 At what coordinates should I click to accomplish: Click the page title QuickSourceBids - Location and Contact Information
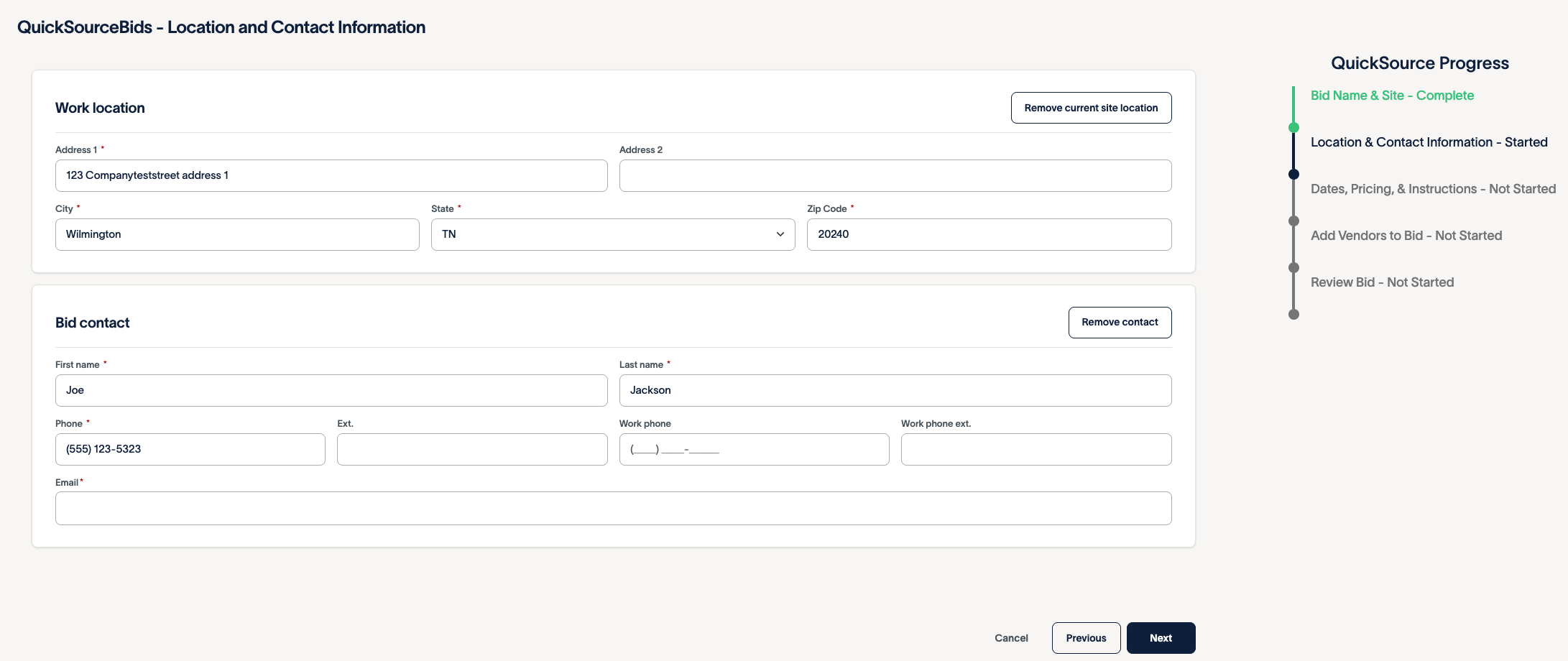click(221, 27)
